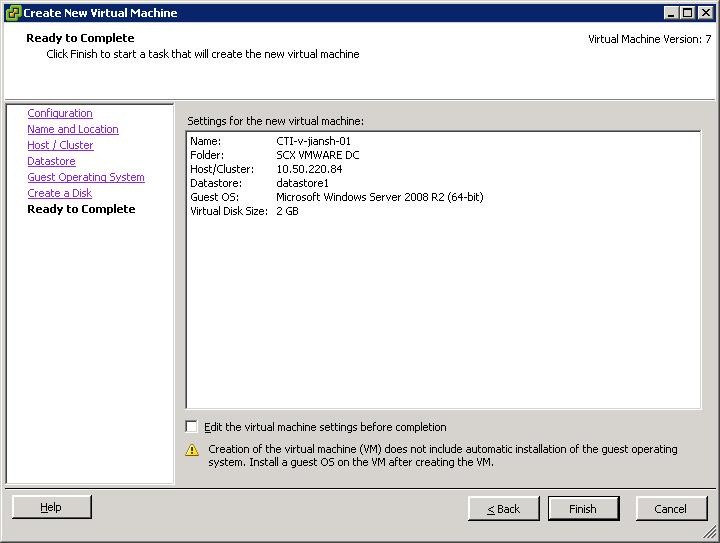Click the yellow warning triangle icon
The width and height of the screenshot is (720, 543).
(x=193, y=450)
